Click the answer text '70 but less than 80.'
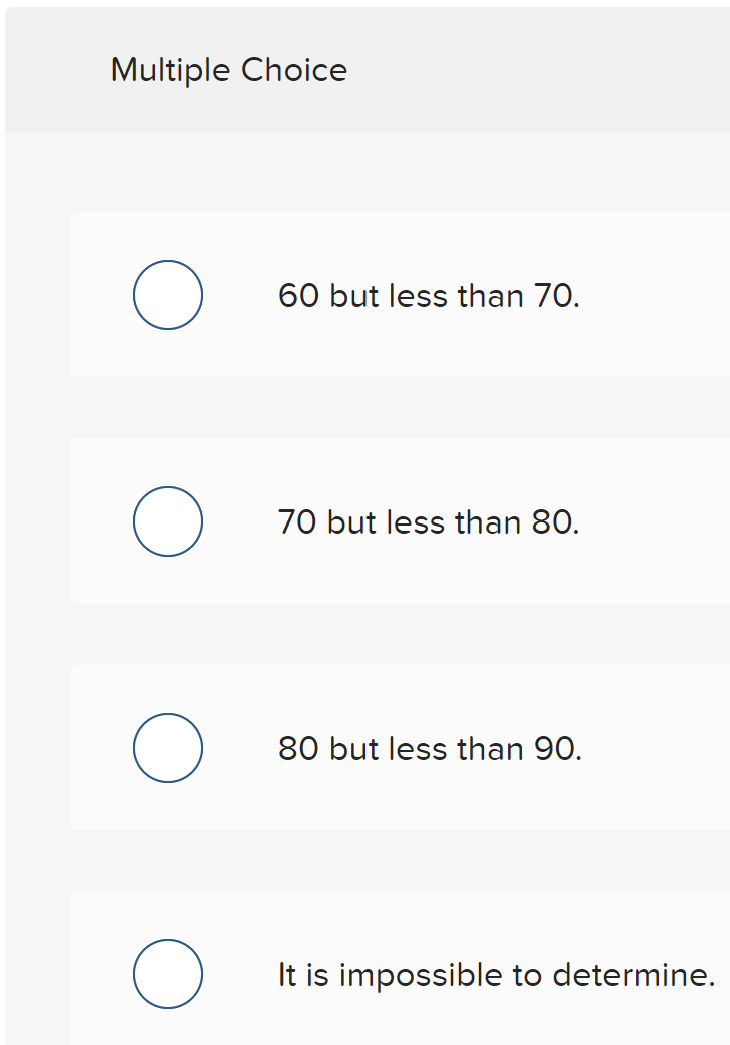The image size is (730, 1045). (x=428, y=522)
